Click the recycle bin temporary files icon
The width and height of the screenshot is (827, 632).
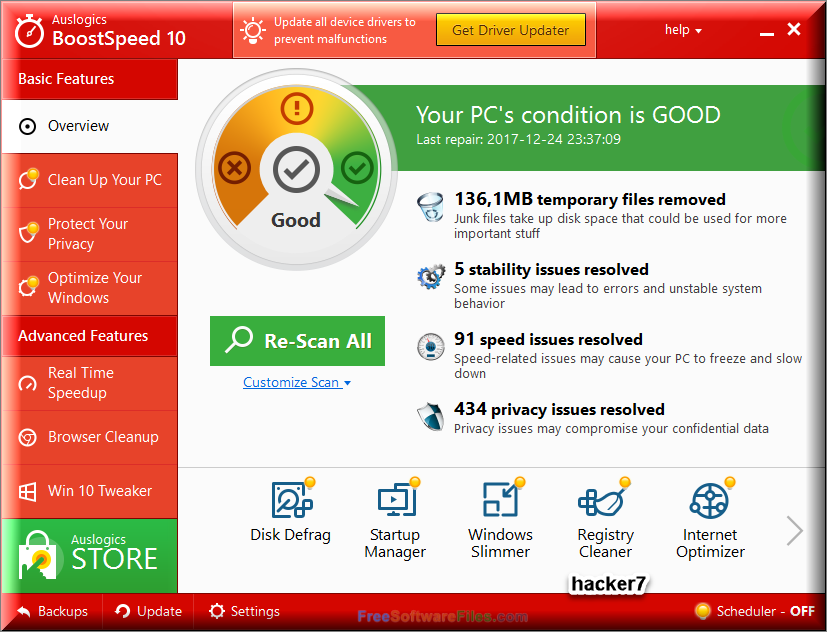point(430,207)
